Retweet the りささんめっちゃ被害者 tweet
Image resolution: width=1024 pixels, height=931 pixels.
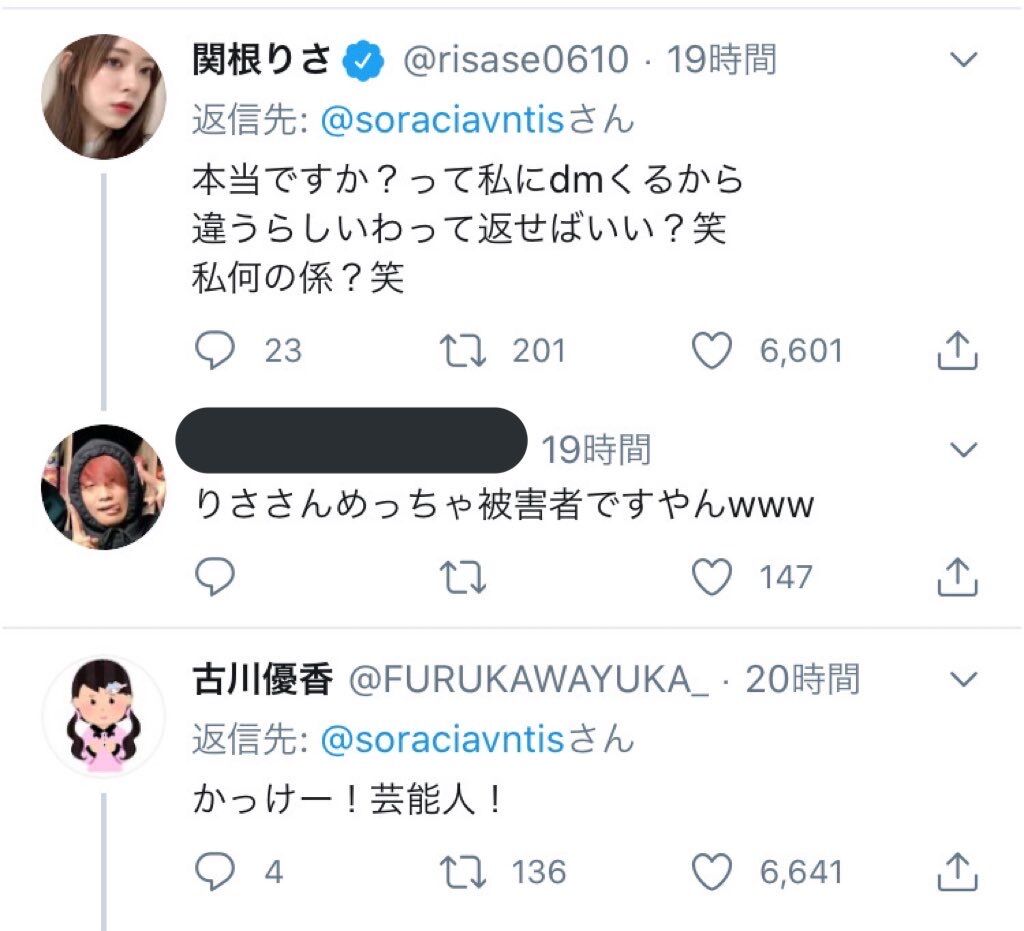click(462, 576)
